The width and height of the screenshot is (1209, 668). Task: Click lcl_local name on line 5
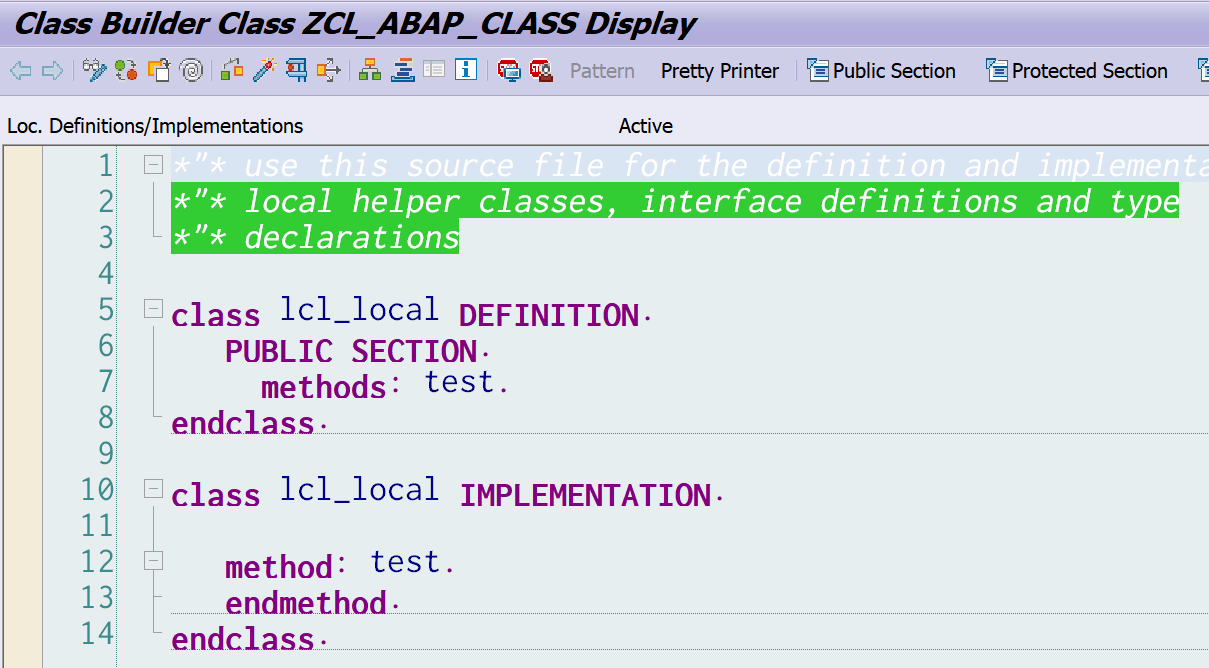coord(359,309)
